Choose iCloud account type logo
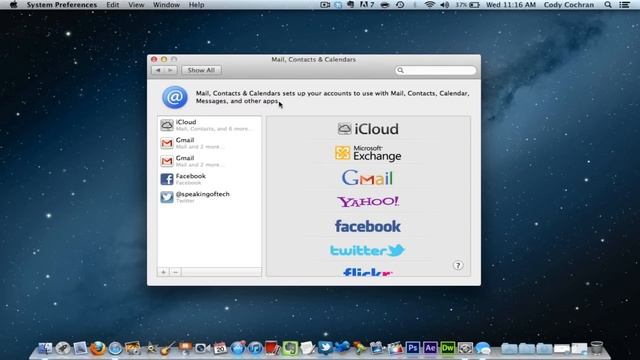The image size is (640, 360). point(368,129)
